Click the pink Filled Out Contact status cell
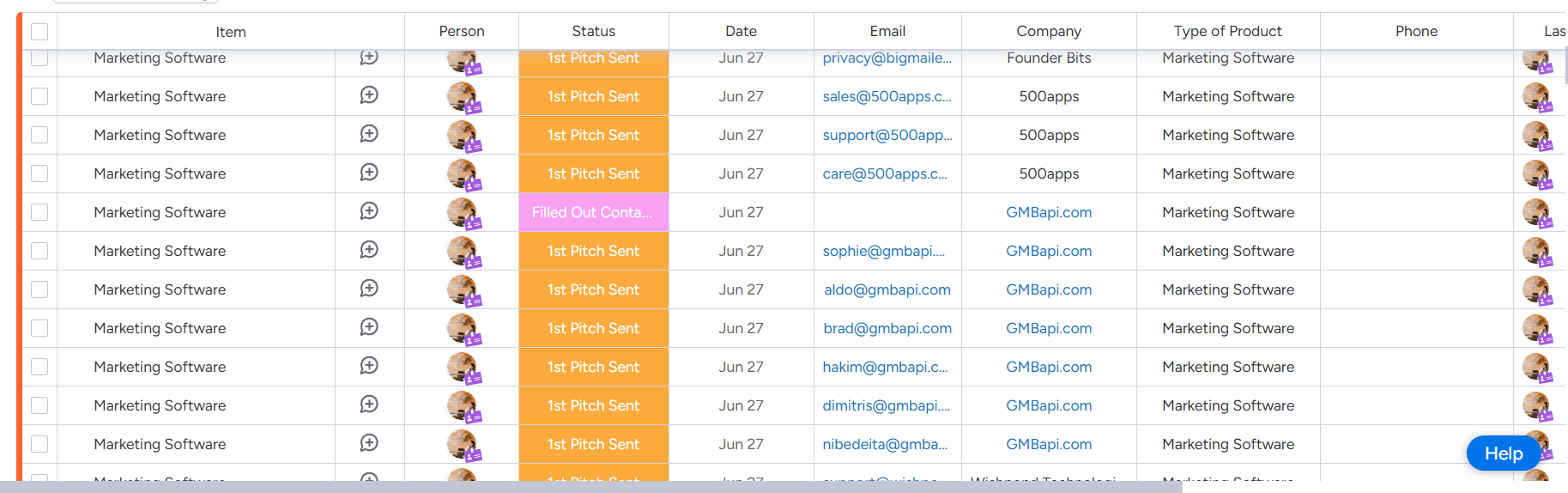Screen dimensions: 1568x493 tap(593, 212)
